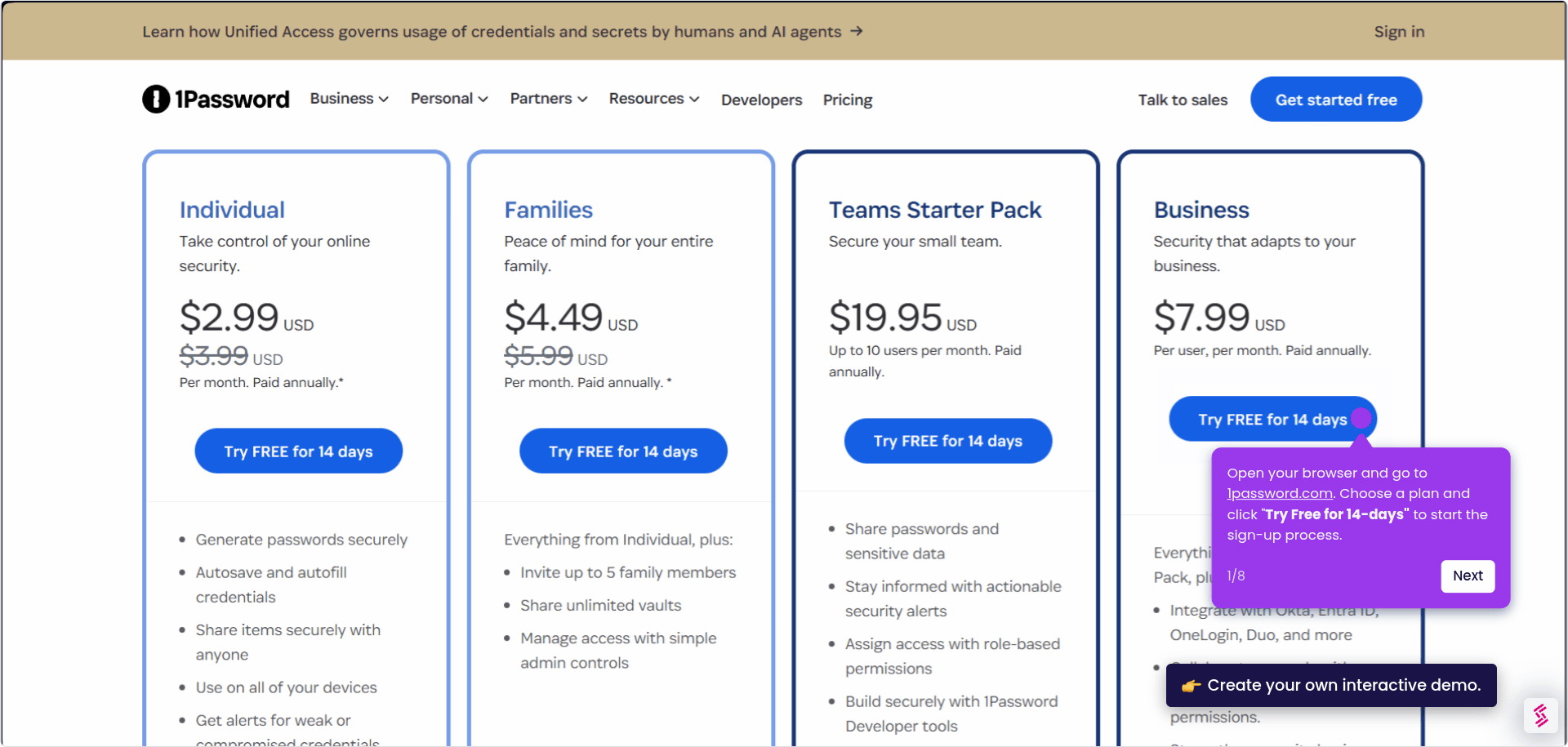1568x747 pixels.
Task: Expand the Partners dropdown
Action: [548, 98]
